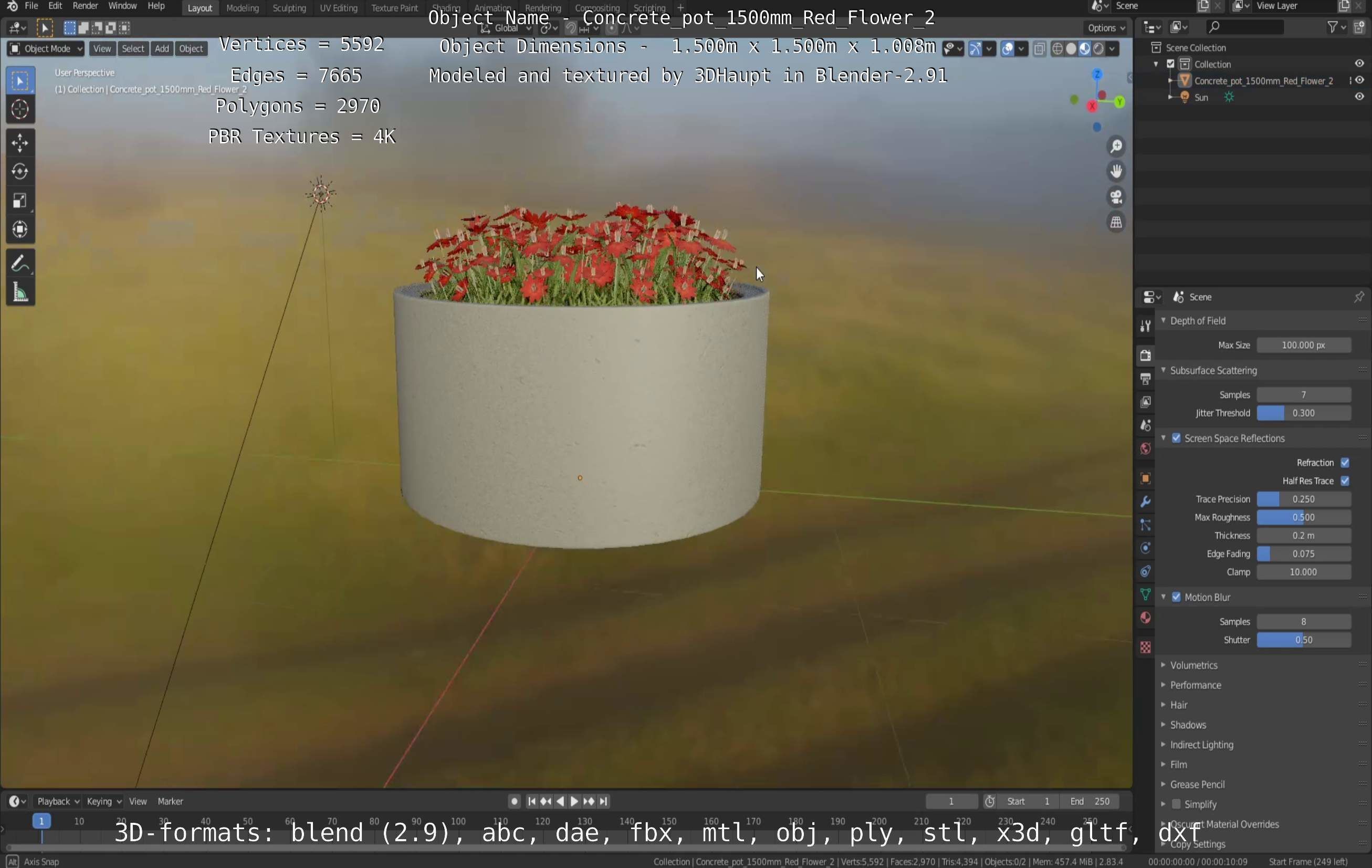
Task: Adjust the Jitter Threshold slider
Action: click(1304, 413)
